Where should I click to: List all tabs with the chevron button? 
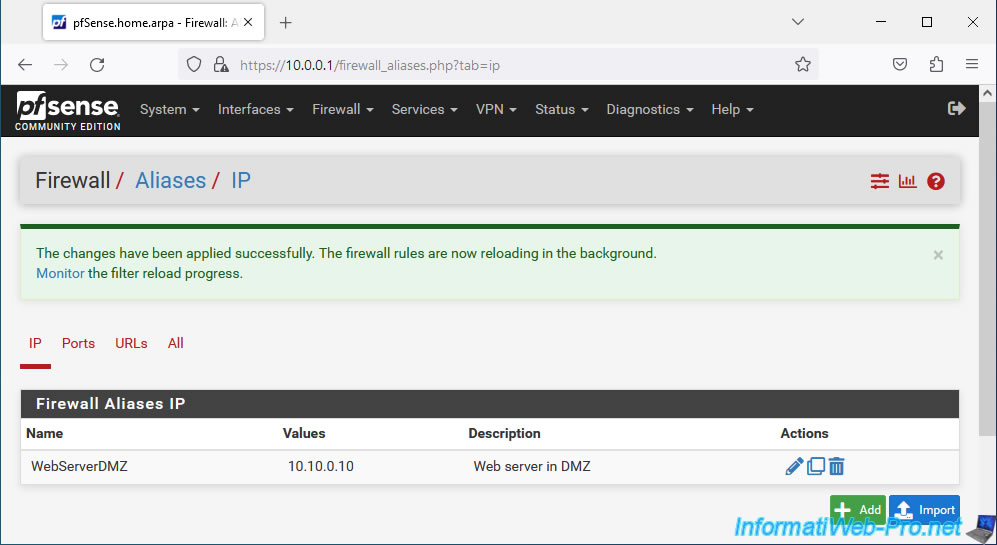[798, 22]
